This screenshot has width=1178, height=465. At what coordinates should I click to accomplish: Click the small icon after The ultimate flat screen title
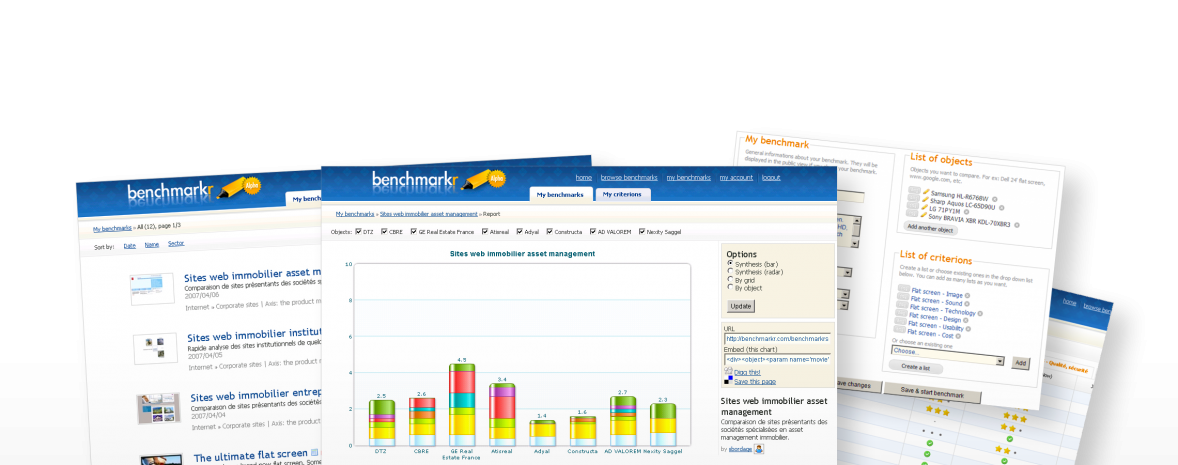pos(315,453)
